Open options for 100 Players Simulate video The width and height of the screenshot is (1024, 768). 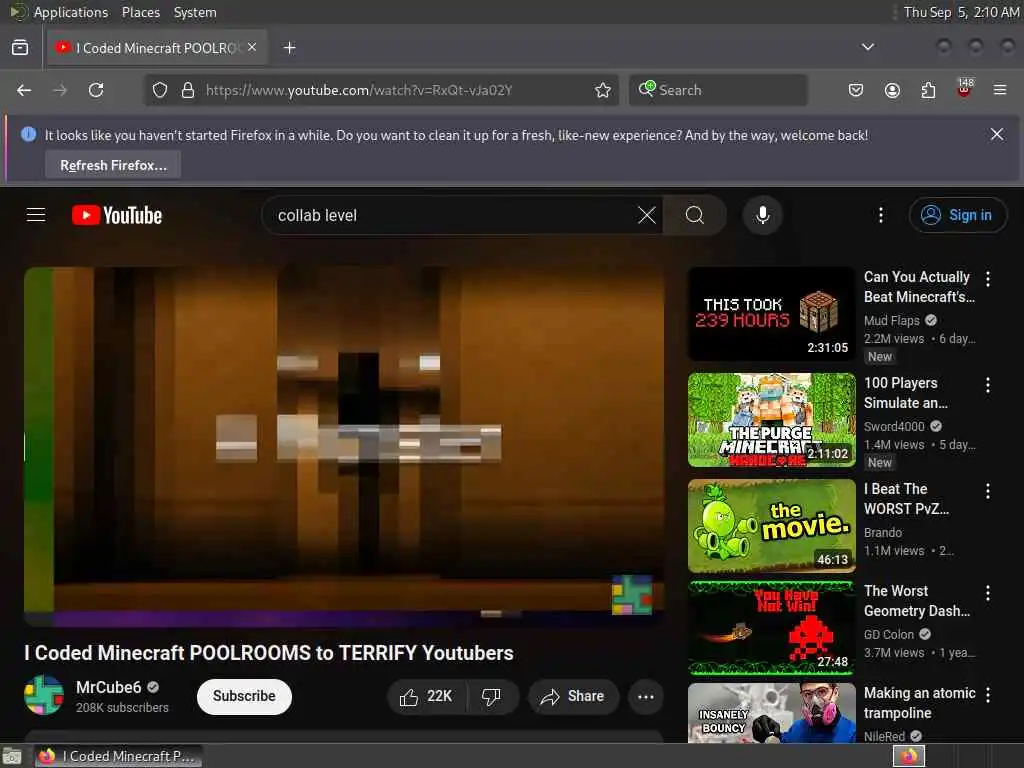click(x=987, y=385)
